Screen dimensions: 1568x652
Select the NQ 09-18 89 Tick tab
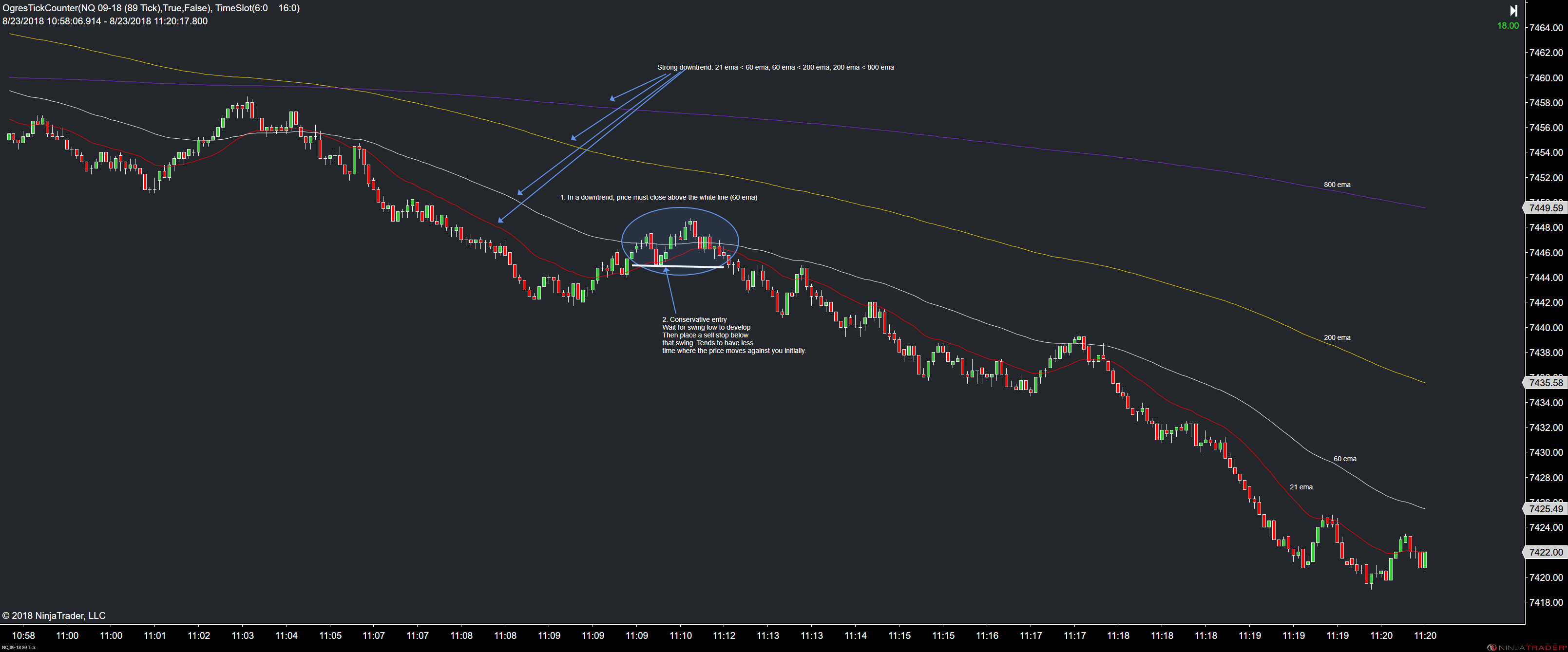click(x=18, y=647)
